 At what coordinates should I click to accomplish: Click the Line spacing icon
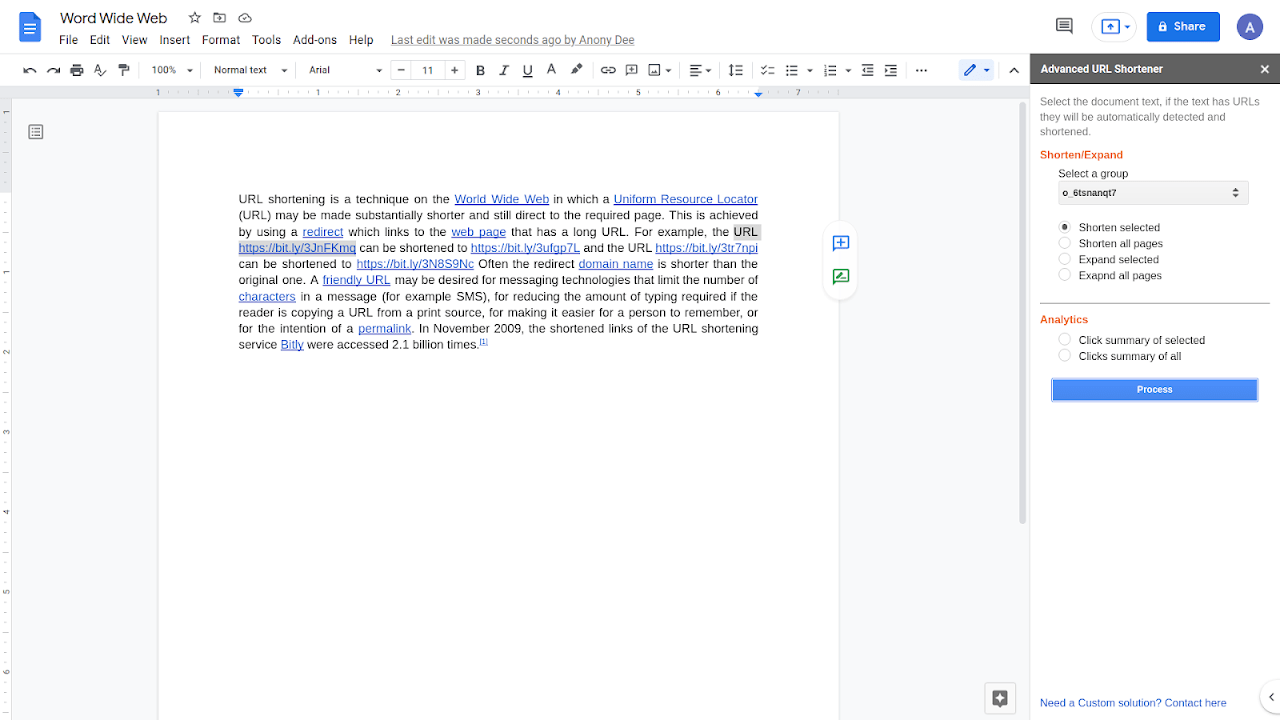[736, 70]
